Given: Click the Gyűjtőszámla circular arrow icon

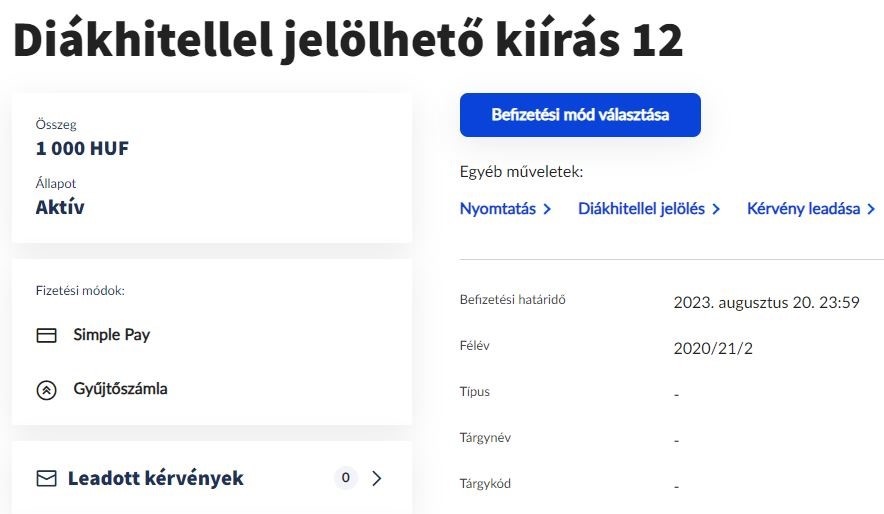Looking at the screenshot, I should tap(46, 390).
